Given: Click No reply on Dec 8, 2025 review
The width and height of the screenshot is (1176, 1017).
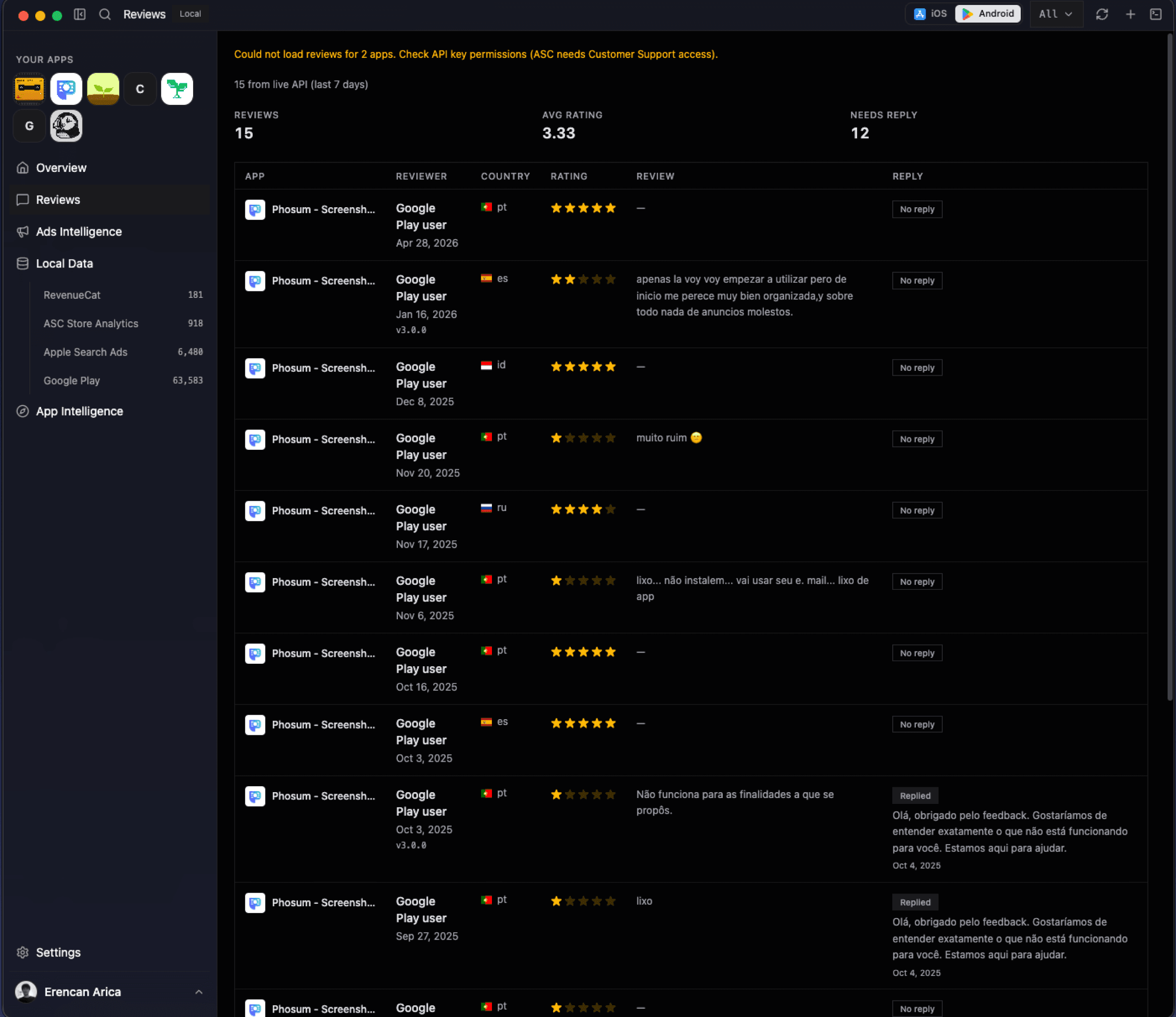Looking at the screenshot, I should point(917,368).
